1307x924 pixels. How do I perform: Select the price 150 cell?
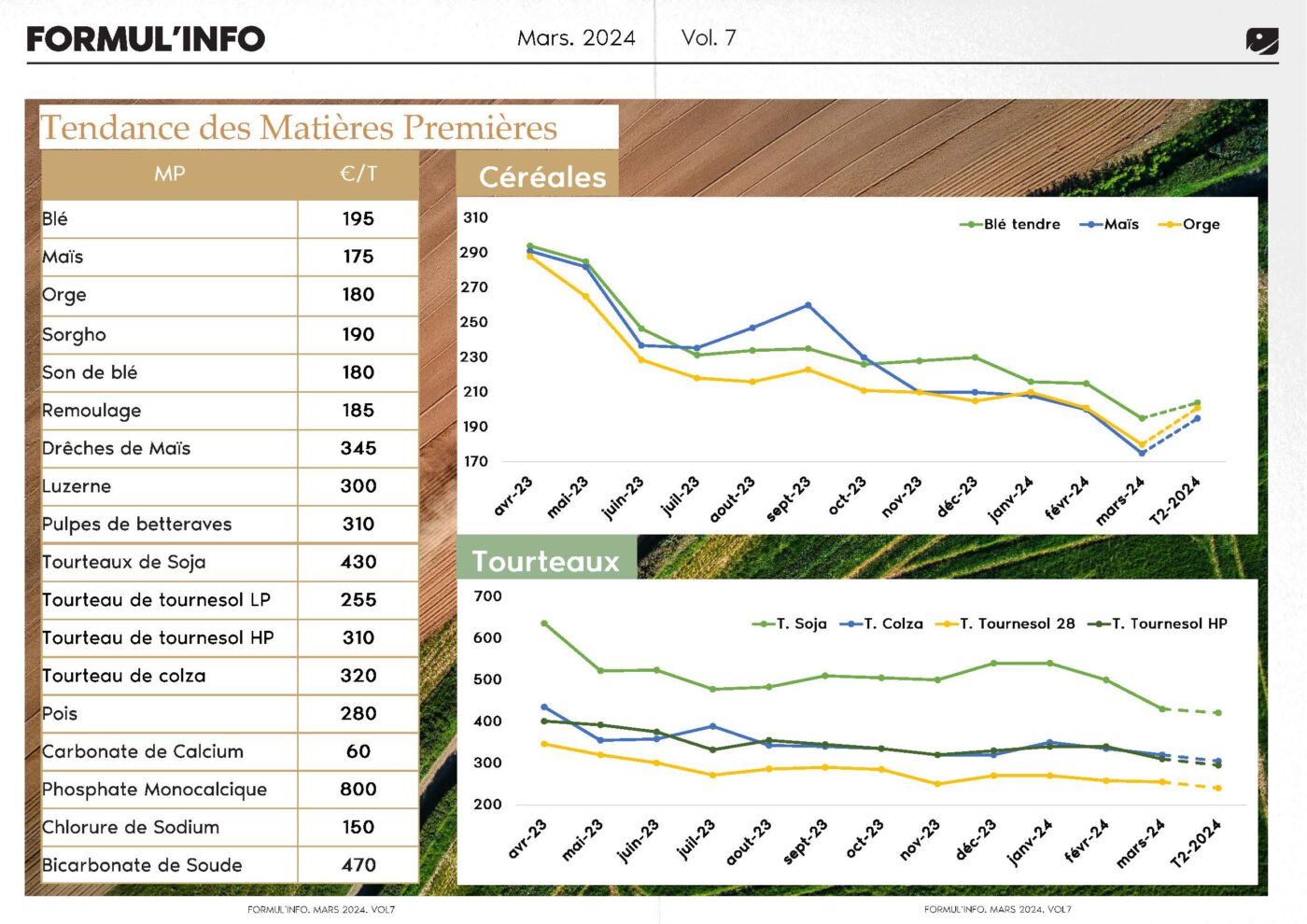tap(358, 828)
